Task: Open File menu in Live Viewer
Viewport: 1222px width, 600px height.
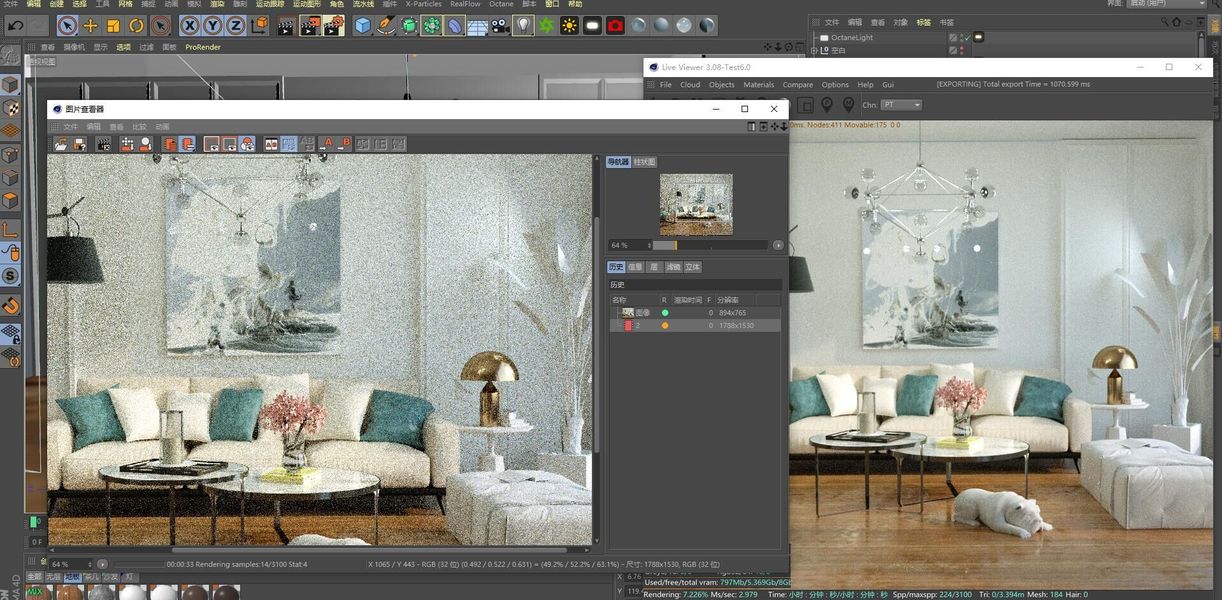Action: point(666,85)
